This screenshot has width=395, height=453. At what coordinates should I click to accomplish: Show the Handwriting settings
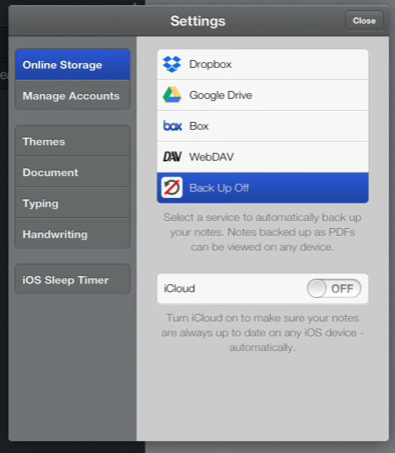[x=73, y=234]
